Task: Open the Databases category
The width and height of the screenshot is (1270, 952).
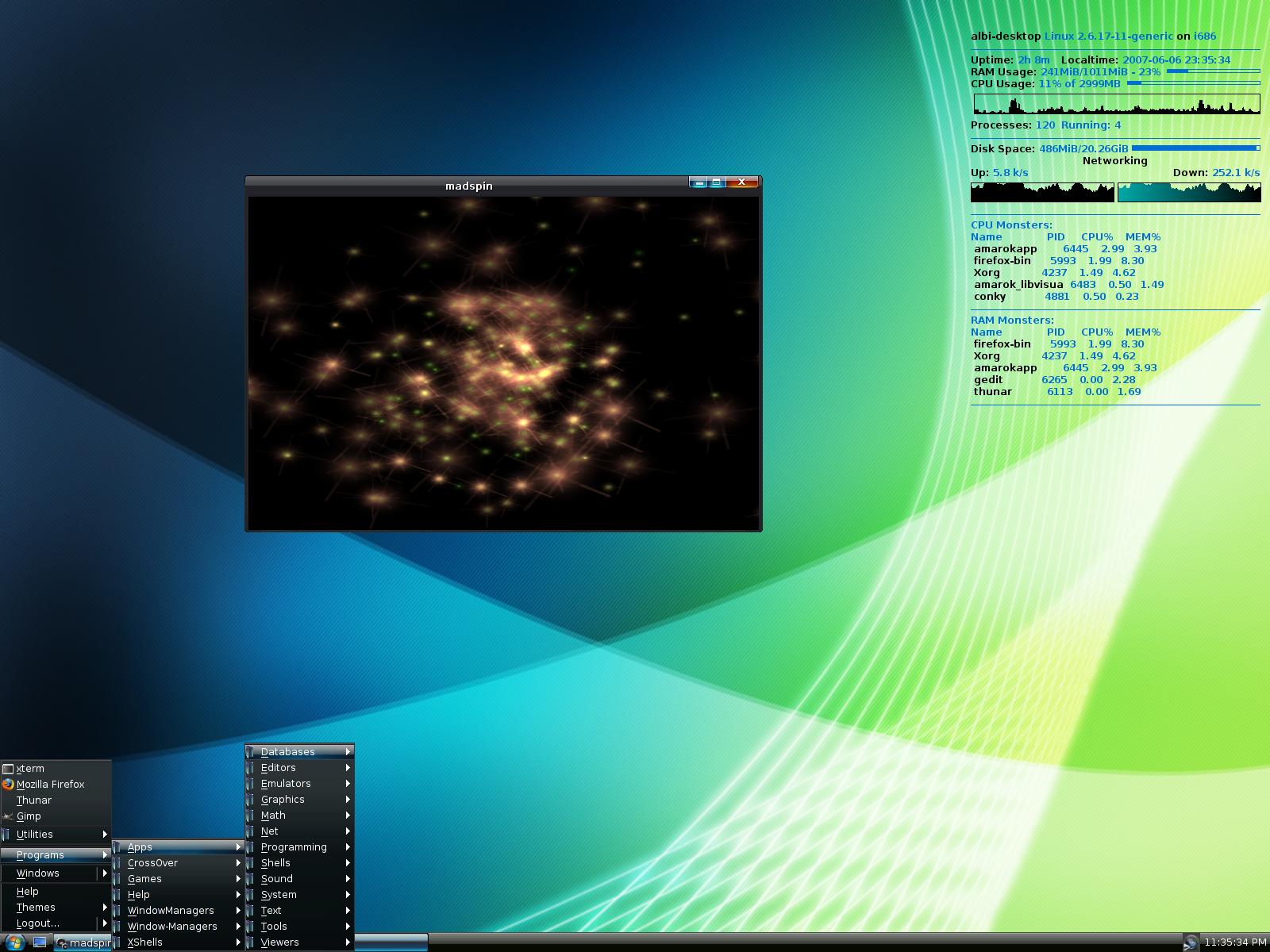Action: (299, 751)
